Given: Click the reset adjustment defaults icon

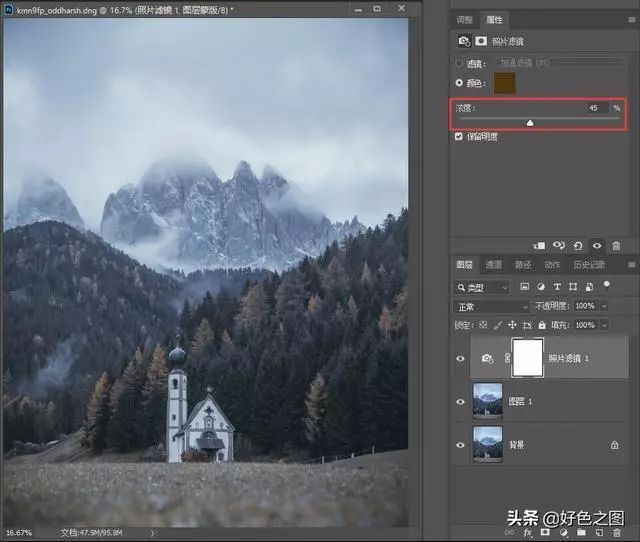Looking at the screenshot, I should pyautogui.click(x=578, y=245).
